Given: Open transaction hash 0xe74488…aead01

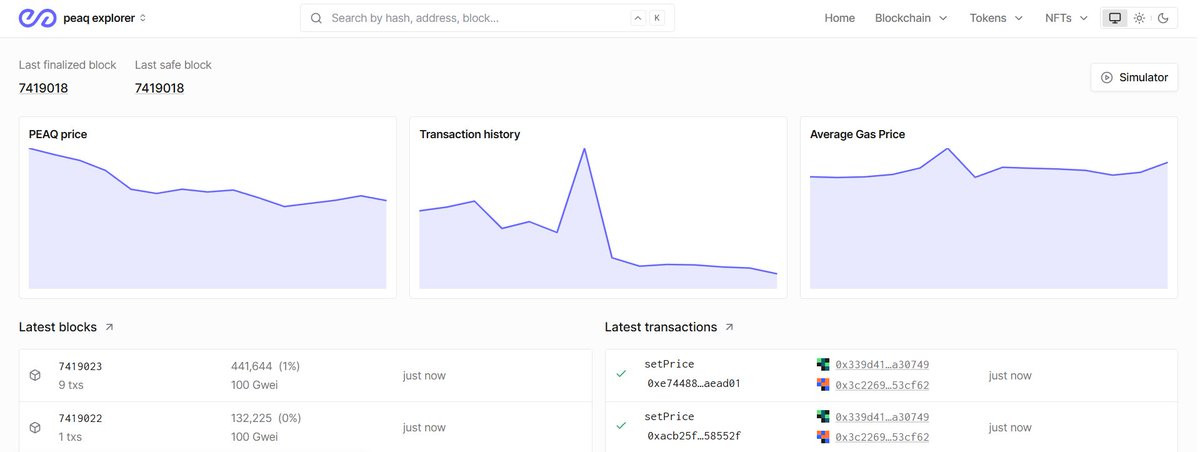Looking at the screenshot, I should 694,384.
